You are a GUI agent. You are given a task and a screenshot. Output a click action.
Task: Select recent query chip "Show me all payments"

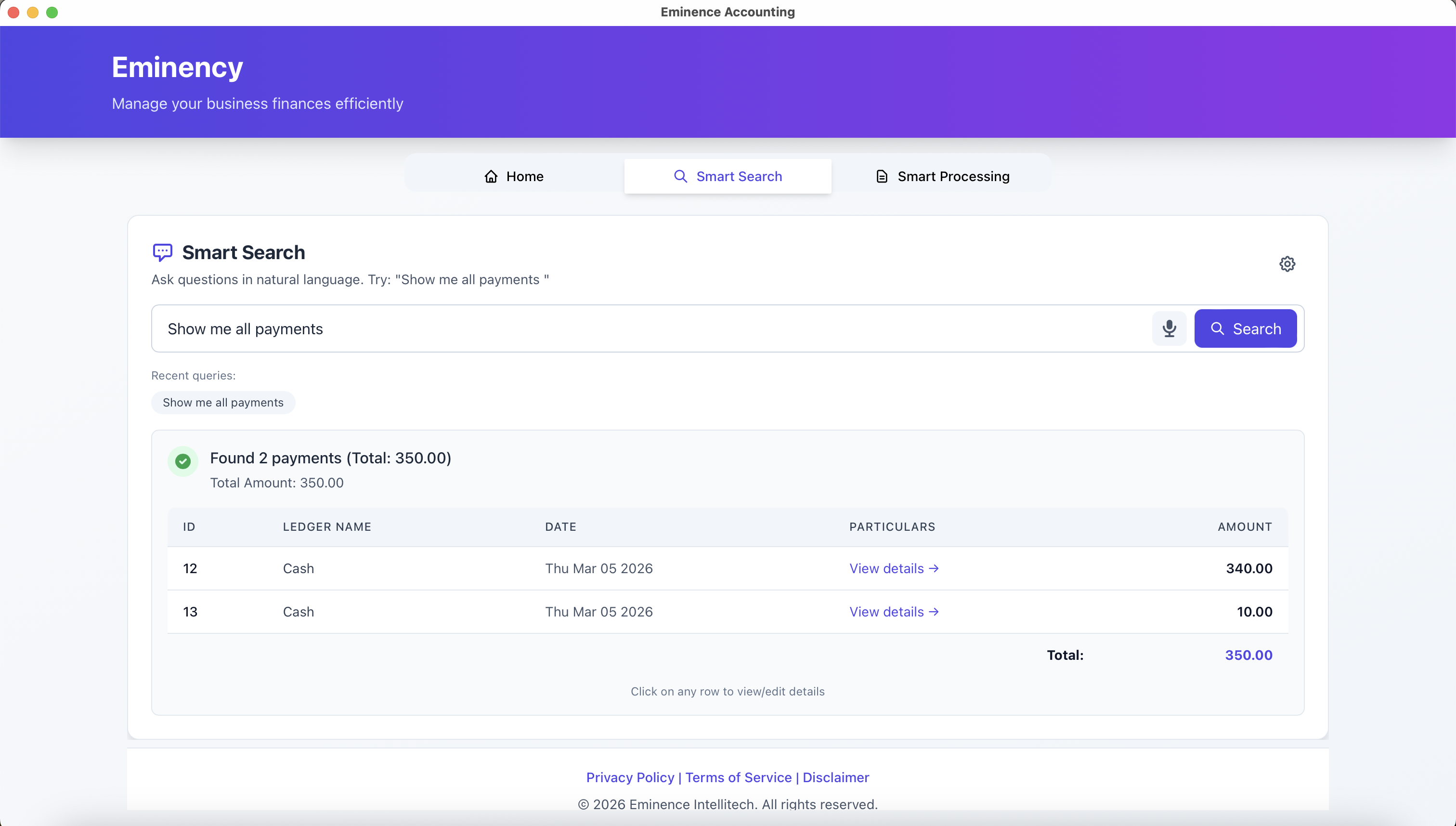click(x=223, y=402)
